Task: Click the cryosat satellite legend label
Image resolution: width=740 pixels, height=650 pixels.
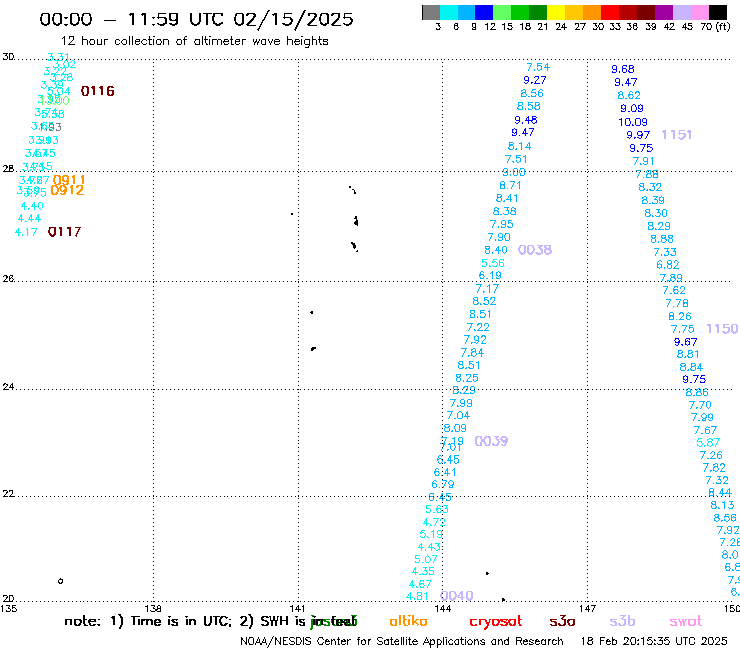Action: pos(496,622)
